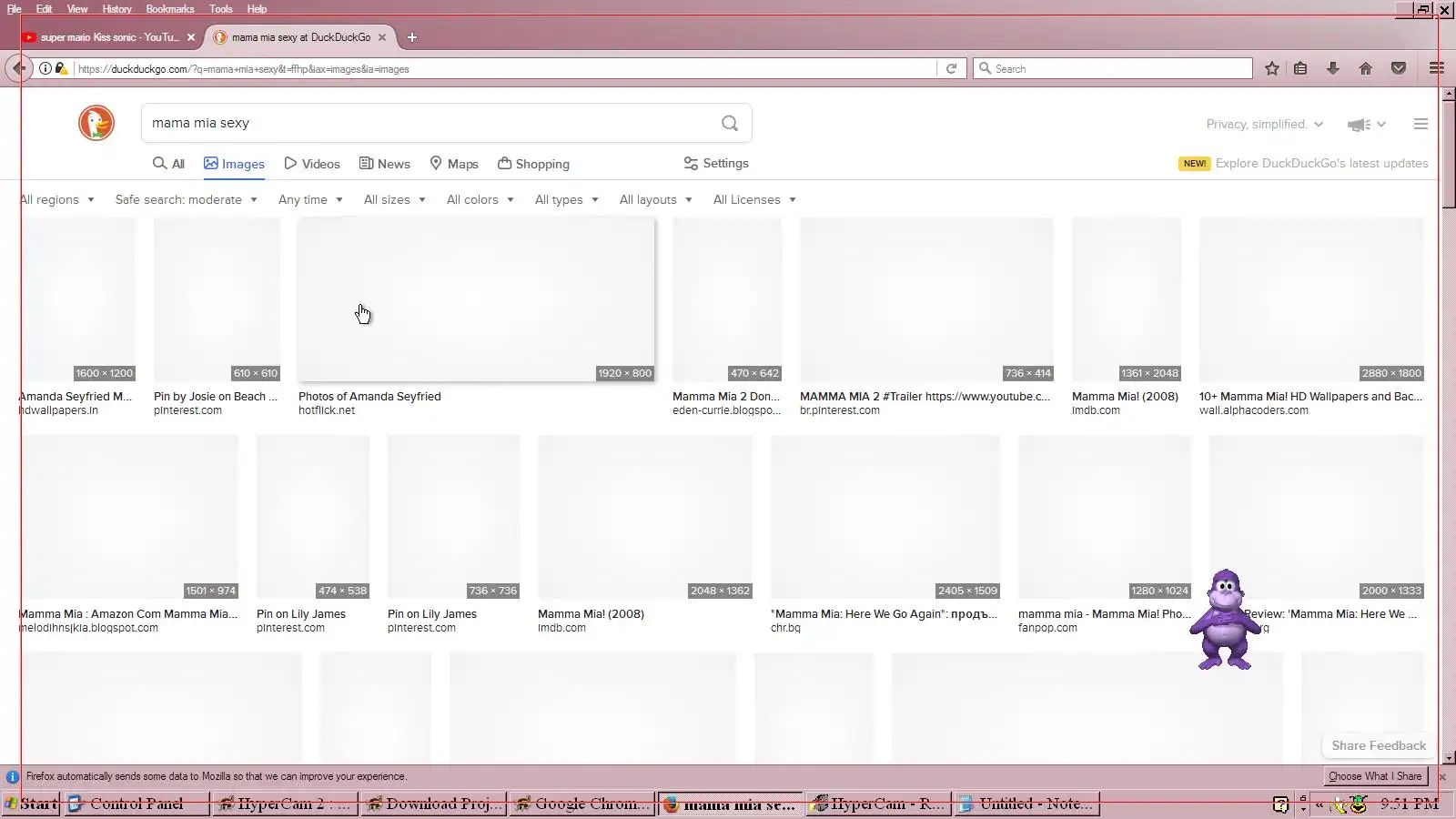Viewport: 1456px width, 819px height.
Task: Save the page to Pocket
Action: 1399,68
